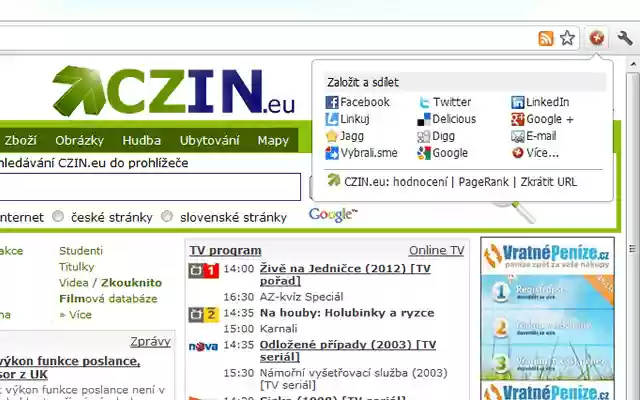This screenshot has height=400, width=640.
Task: Expand the » Více category link
Action: [x=76, y=315]
